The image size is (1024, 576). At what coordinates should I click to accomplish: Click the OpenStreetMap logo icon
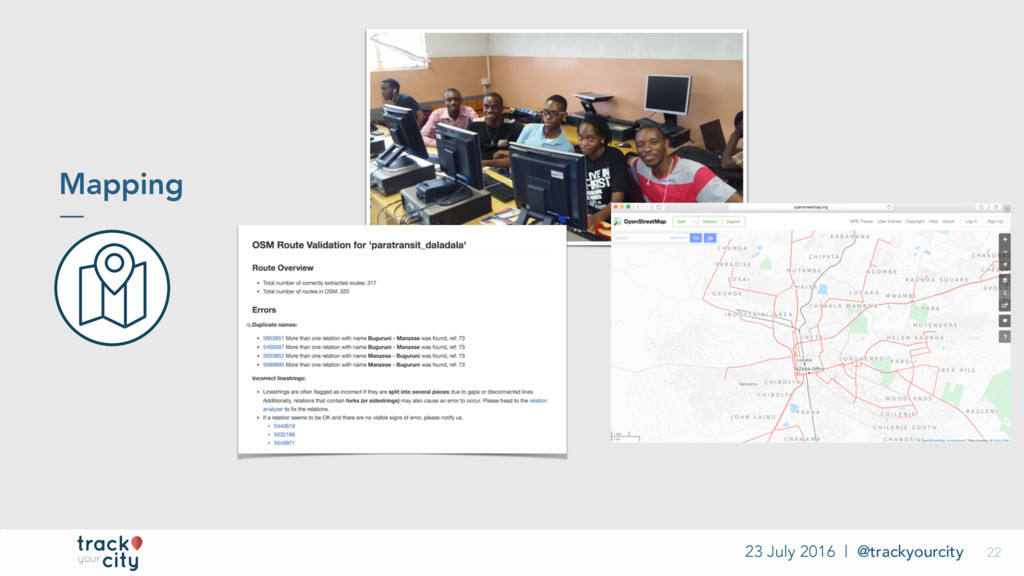[x=617, y=221]
